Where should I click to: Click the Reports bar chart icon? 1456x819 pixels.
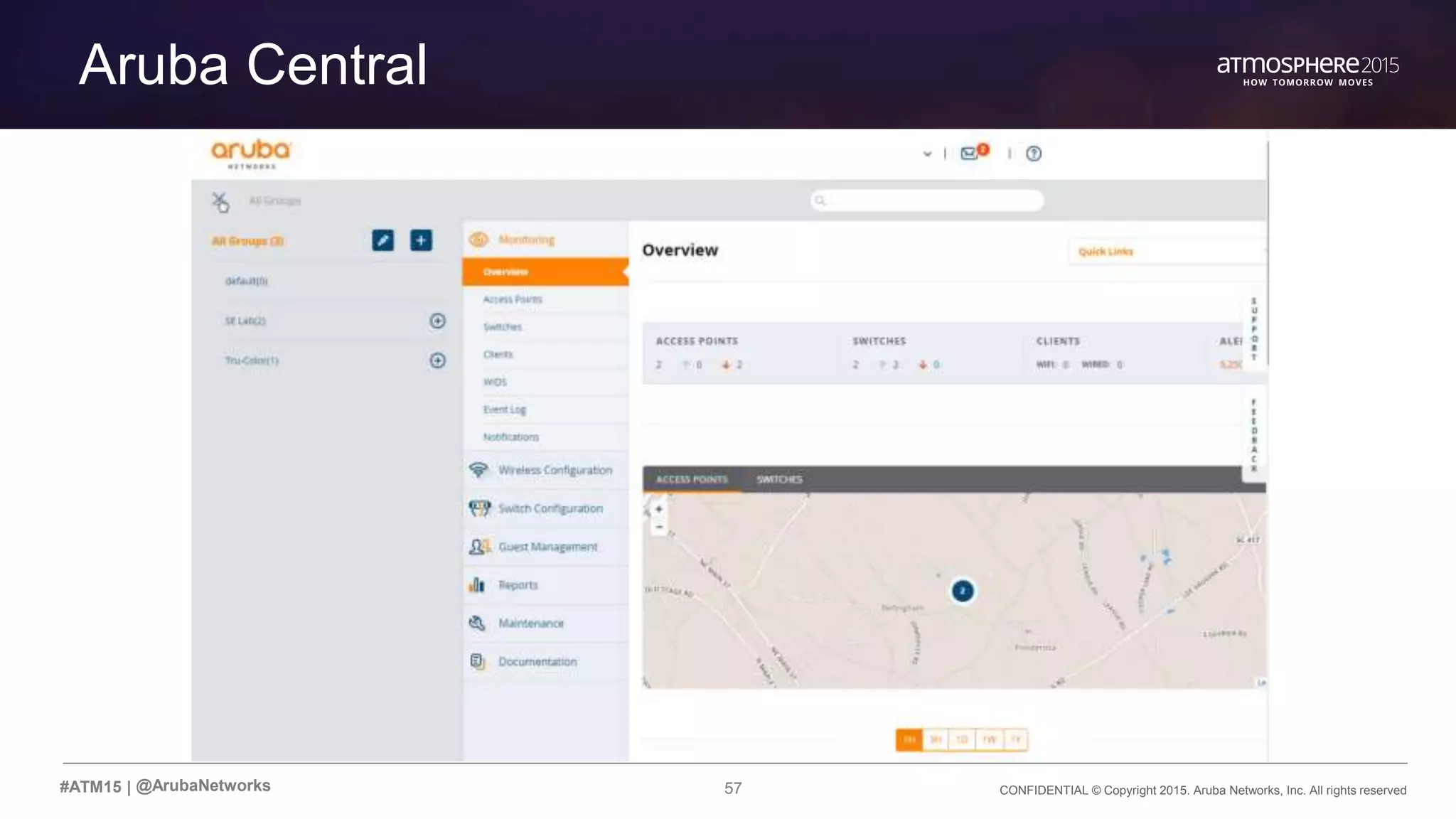tap(477, 584)
